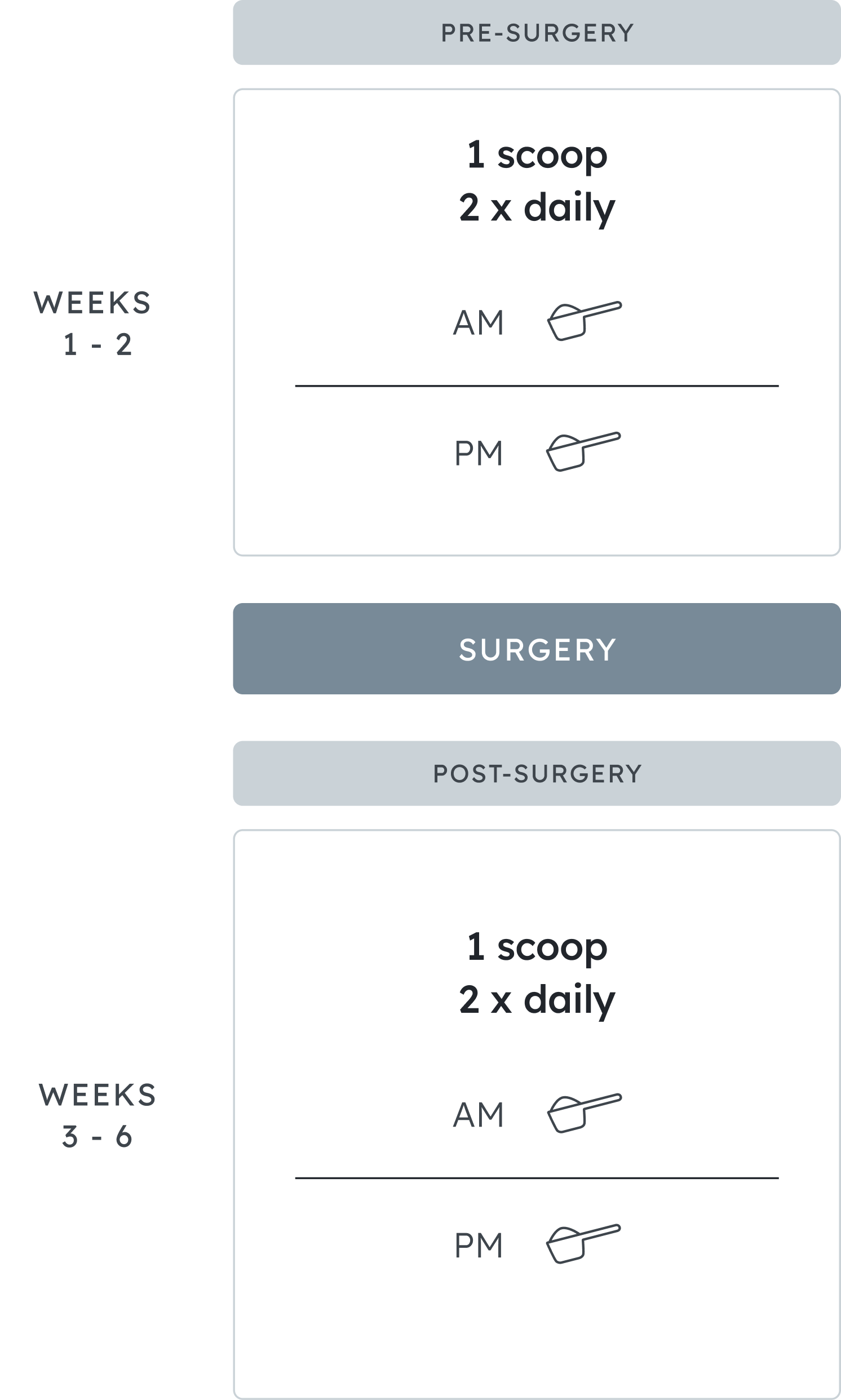
Task: Select the PRE-SURGERY header bar
Action: click(x=537, y=32)
